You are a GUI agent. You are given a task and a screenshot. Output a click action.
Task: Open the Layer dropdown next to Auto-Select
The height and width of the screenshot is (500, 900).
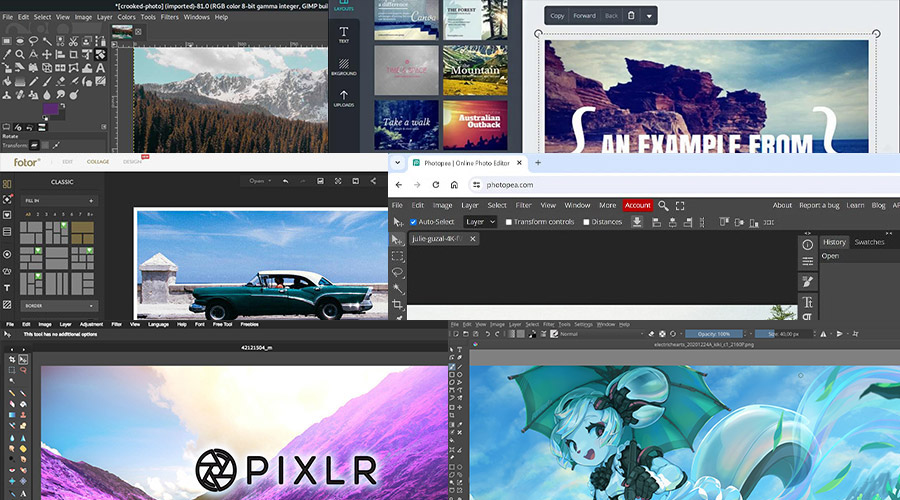480,222
